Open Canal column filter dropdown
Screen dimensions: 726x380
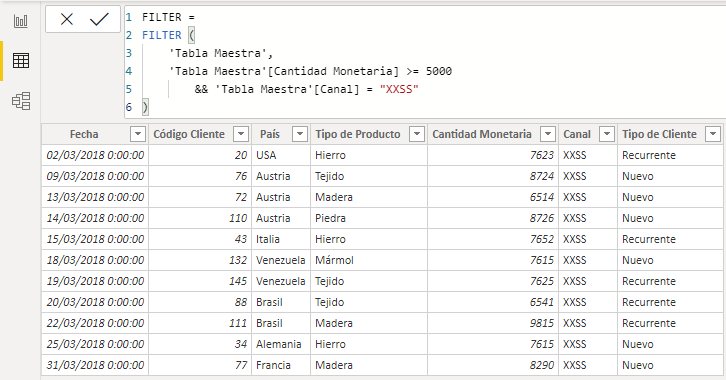[x=607, y=134]
